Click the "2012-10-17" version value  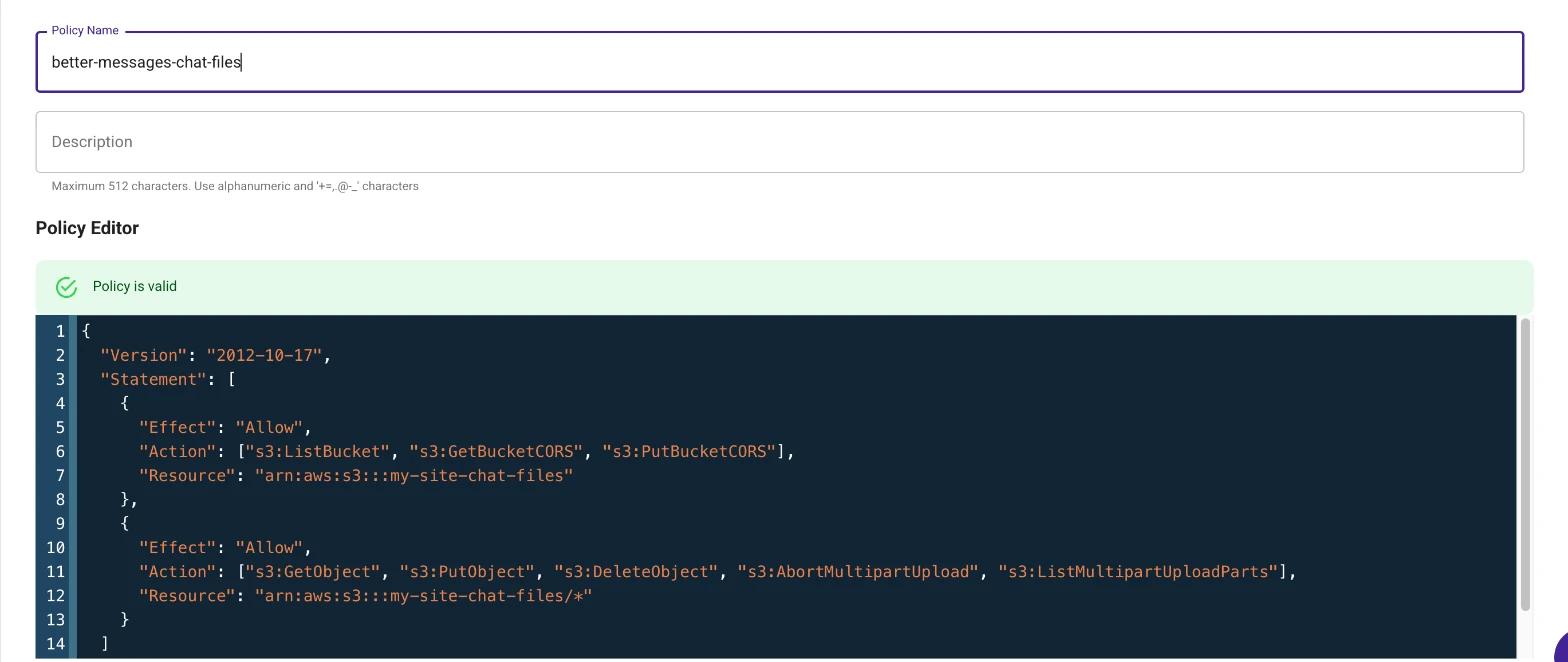265,355
